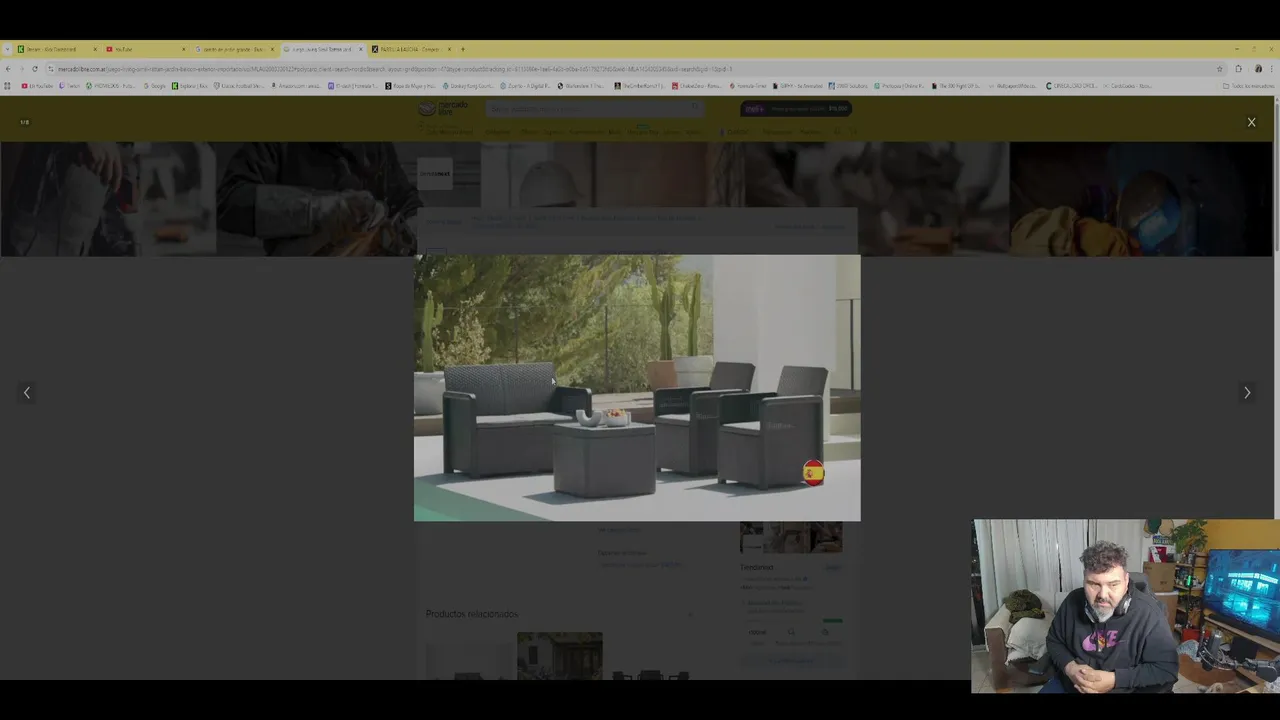Open the En YouTube bookmark
The width and height of the screenshot is (1280, 720).
[x=38, y=86]
